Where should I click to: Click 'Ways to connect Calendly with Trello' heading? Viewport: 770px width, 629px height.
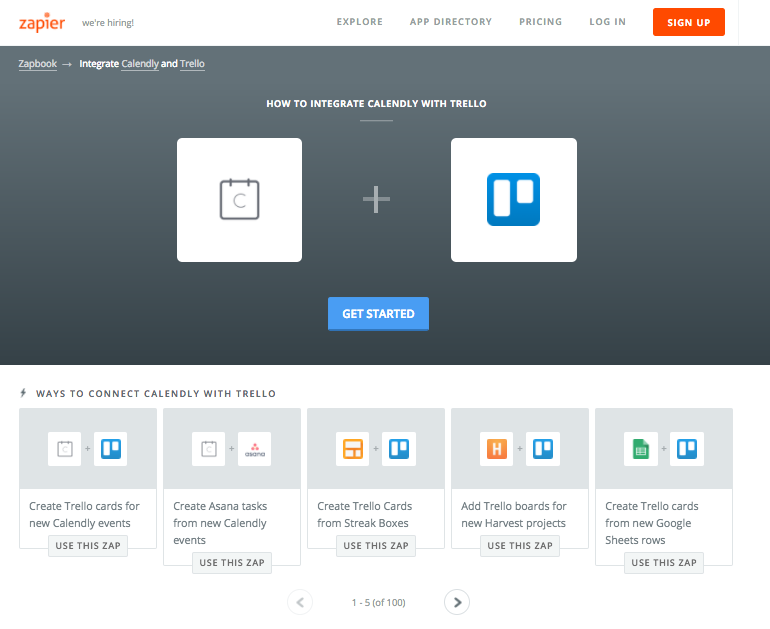coord(156,394)
